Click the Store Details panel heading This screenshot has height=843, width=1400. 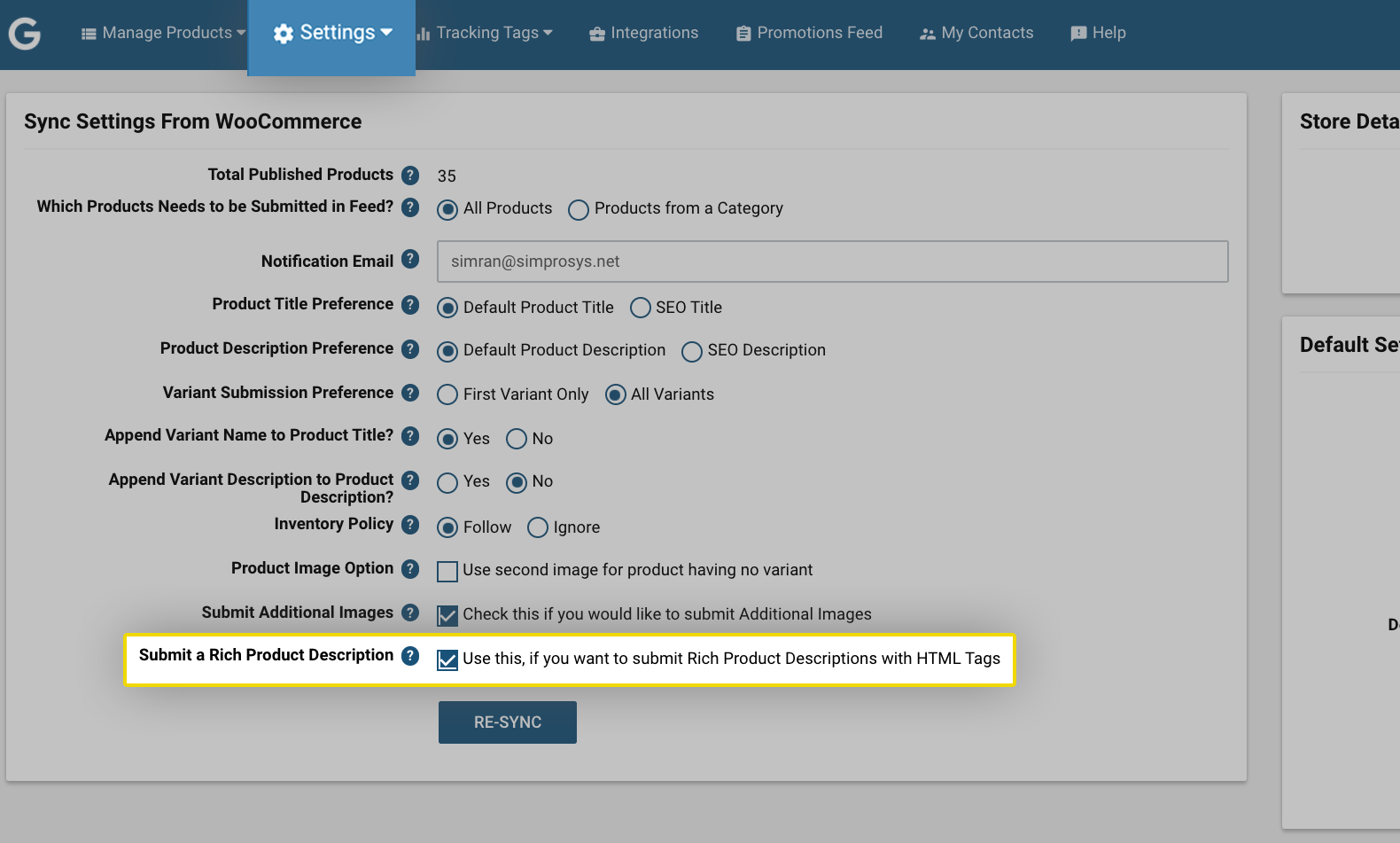1349,121
